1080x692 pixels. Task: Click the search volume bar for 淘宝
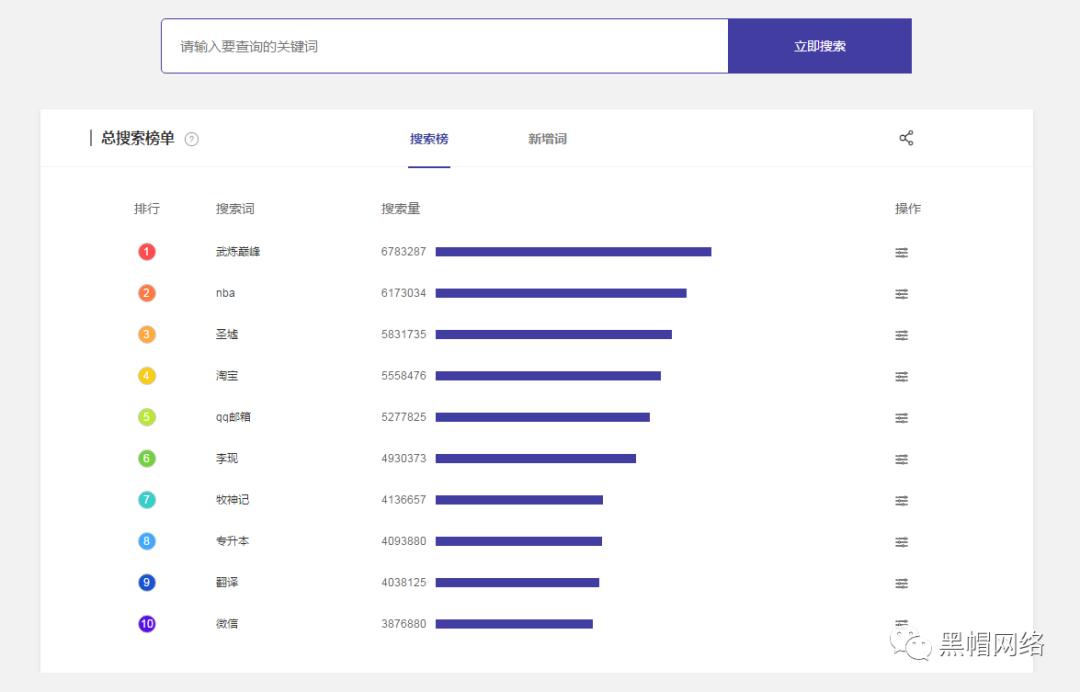[x=551, y=376]
